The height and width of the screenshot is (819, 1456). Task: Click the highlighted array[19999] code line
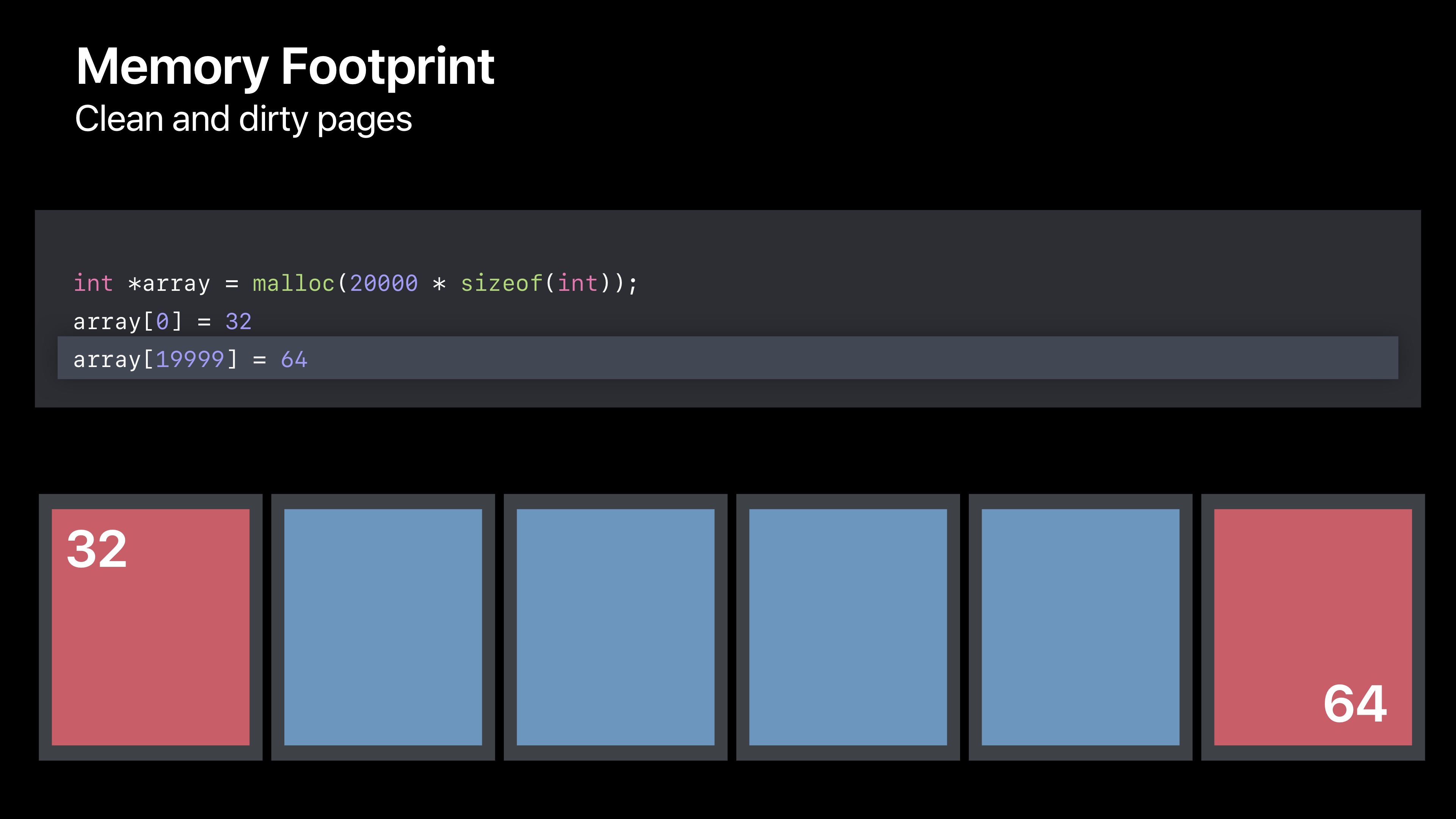pos(728,358)
